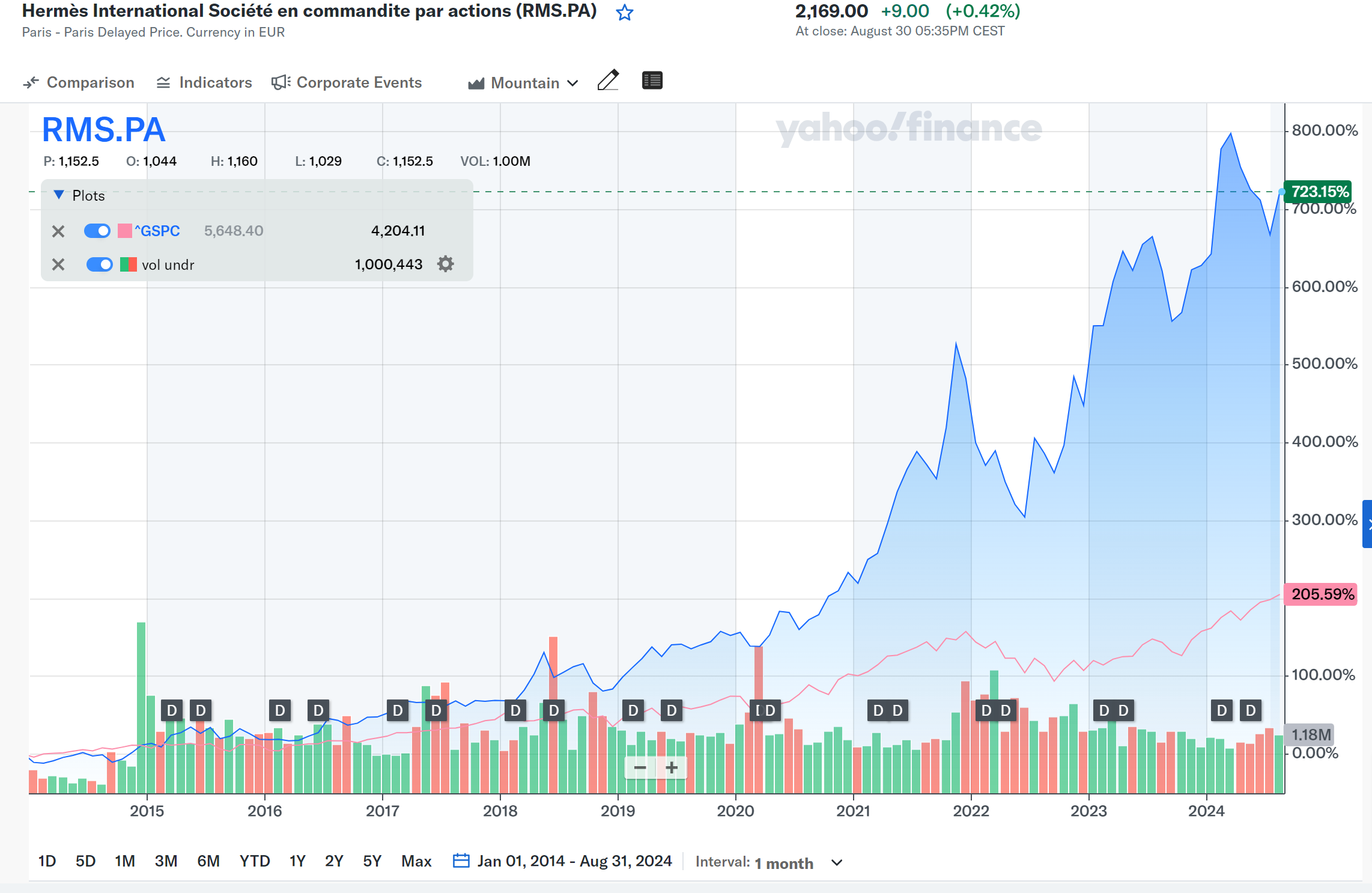1372x893 pixels.
Task: Click the green-red vol undr color swatch
Action: tap(129, 264)
